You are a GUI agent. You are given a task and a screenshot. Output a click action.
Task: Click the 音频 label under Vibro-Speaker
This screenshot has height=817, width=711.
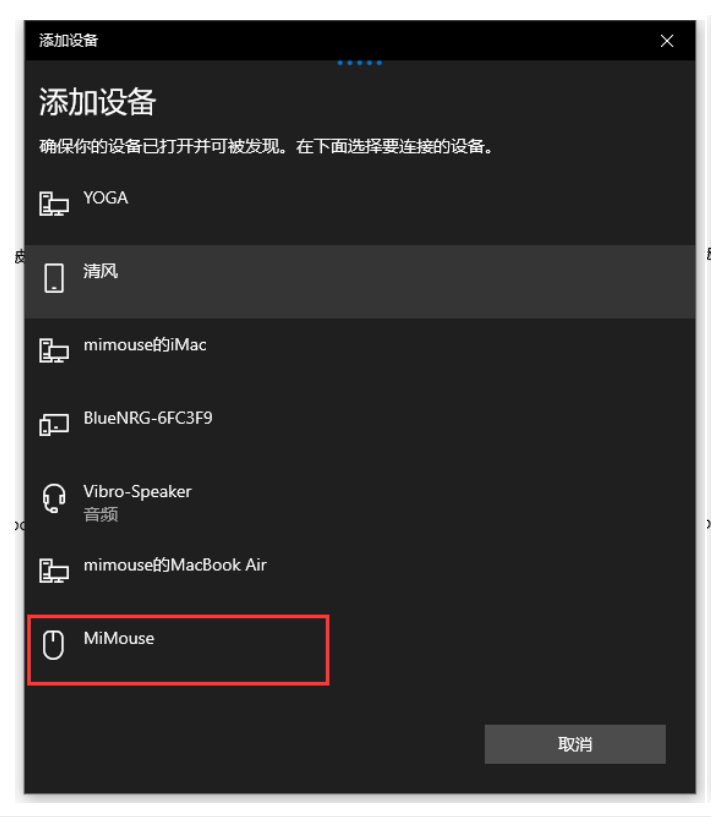tap(101, 515)
